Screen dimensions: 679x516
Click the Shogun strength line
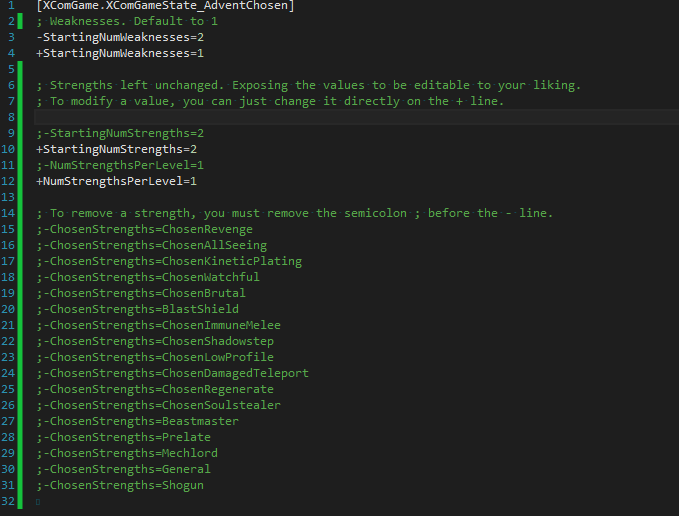120,485
